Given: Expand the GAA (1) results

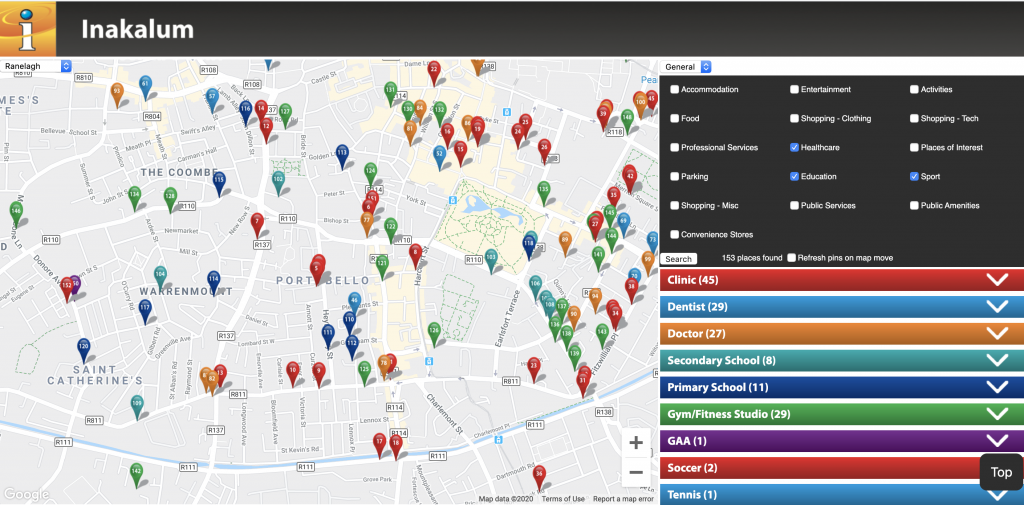Looking at the screenshot, I should (842, 440).
